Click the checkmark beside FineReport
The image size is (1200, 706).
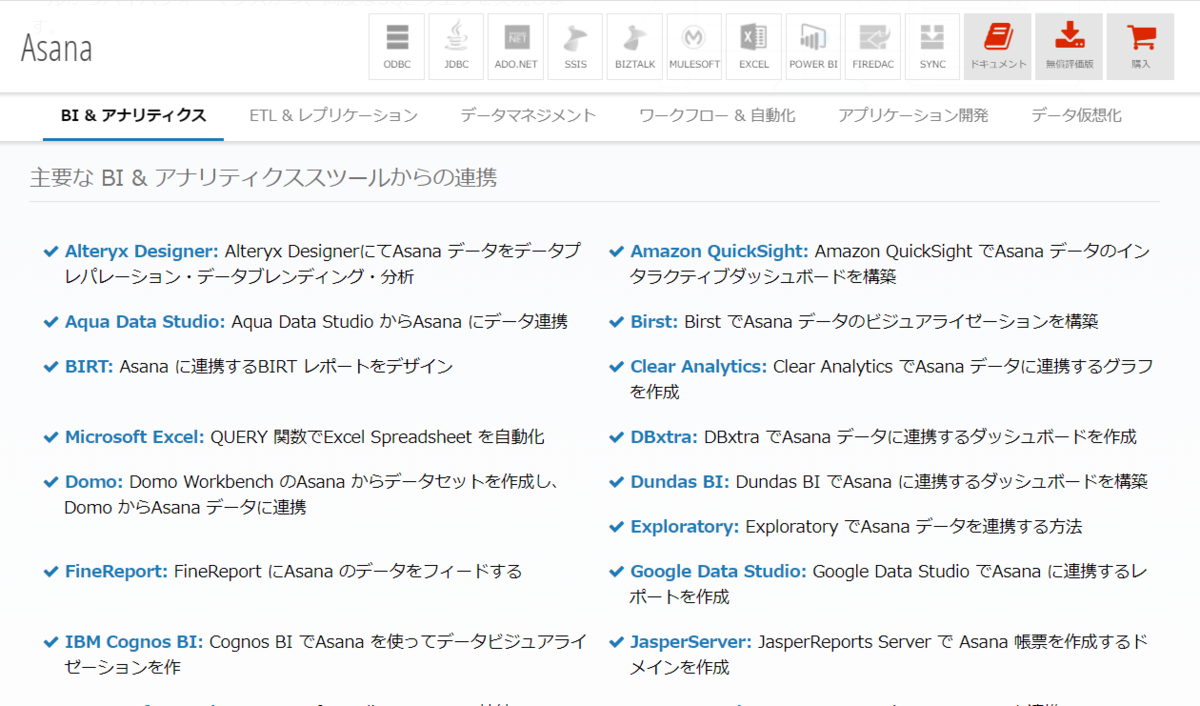(50, 572)
